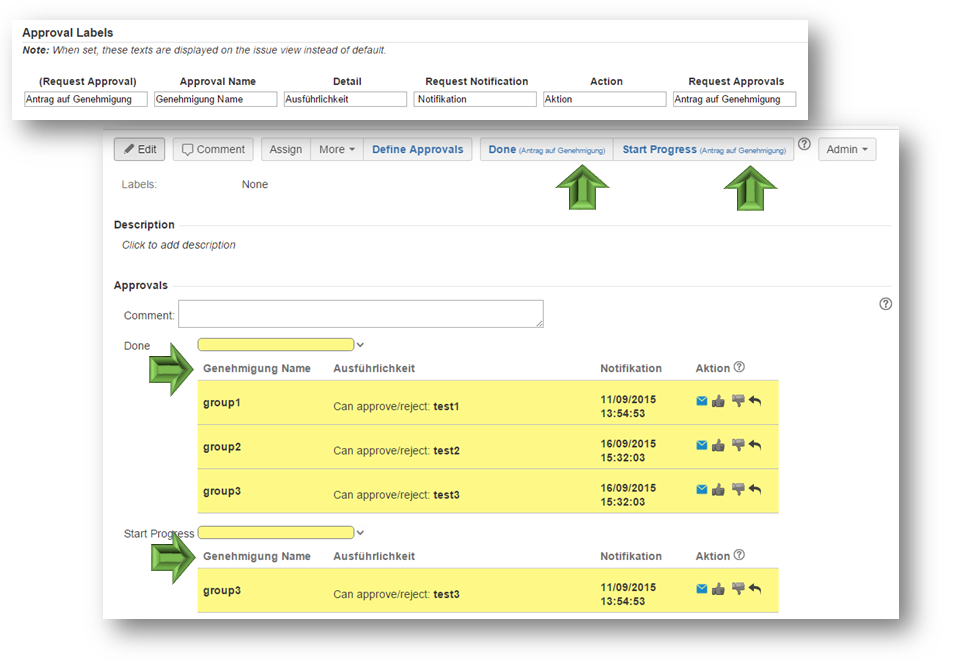Open the More dropdown menu

pyautogui.click(x=337, y=150)
